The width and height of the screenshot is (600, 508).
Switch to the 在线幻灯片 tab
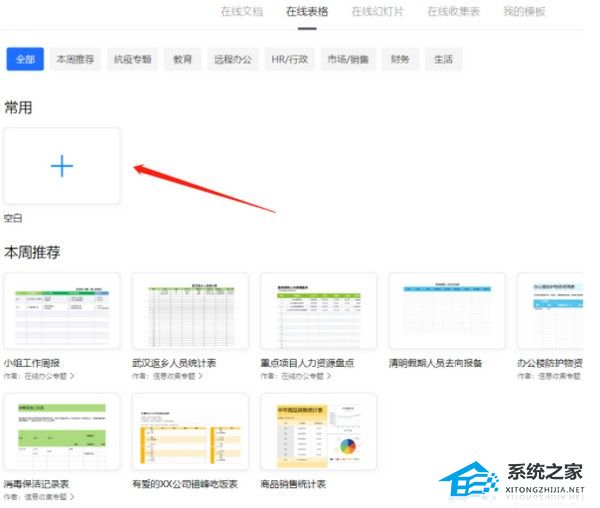point(377,11)
